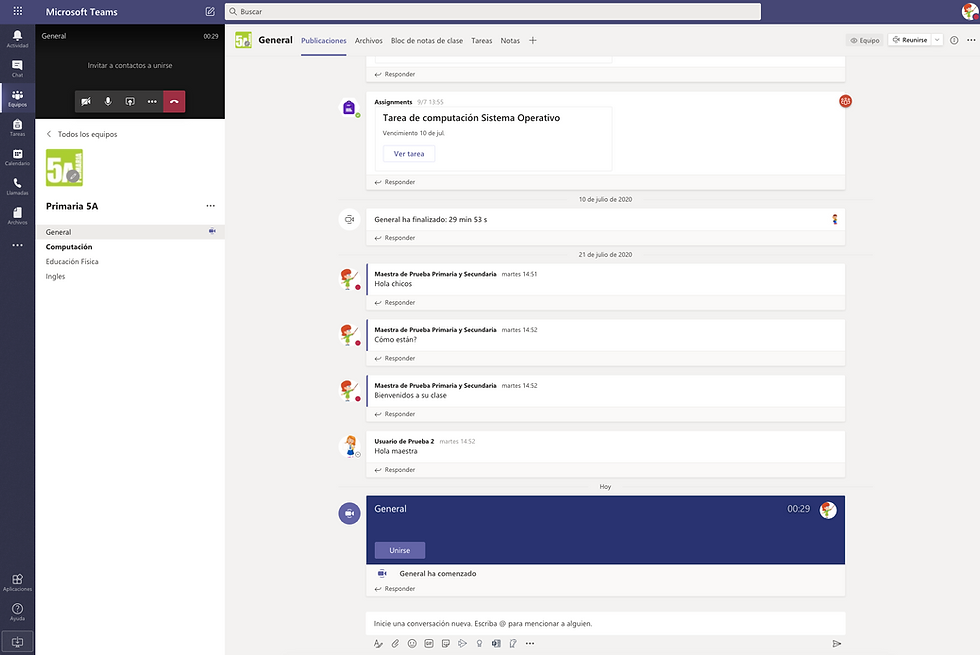980x655 pixels.
Task: Attach a file with paperclip icon
Action: pos(395,643)
